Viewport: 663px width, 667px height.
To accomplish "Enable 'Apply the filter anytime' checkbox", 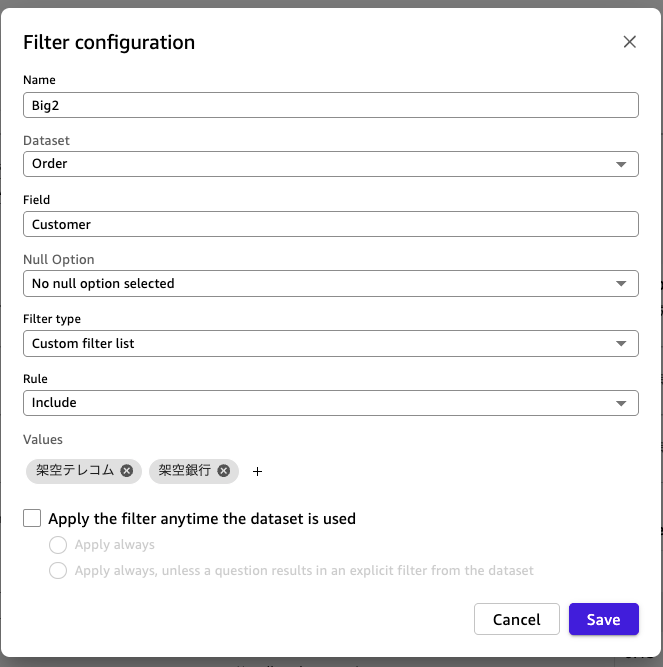I will [33, 518].
